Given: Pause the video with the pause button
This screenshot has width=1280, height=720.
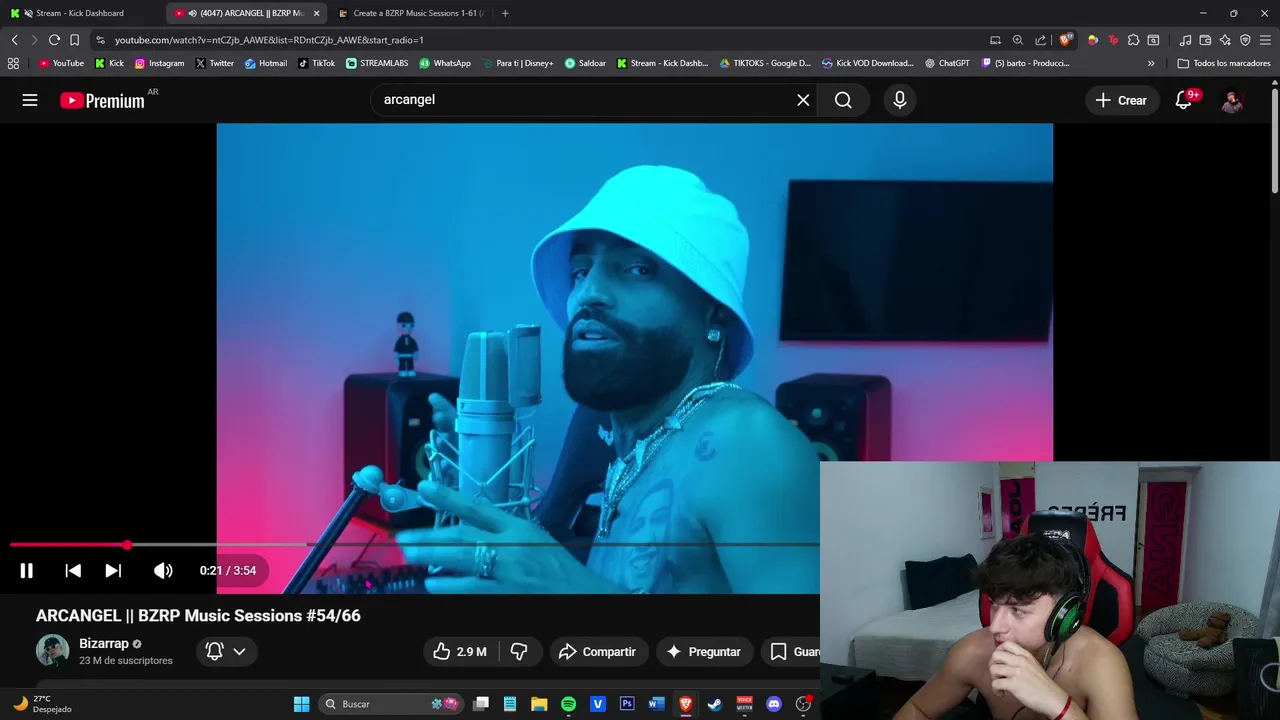Looking at the screenshot, I should click(27, 570).
